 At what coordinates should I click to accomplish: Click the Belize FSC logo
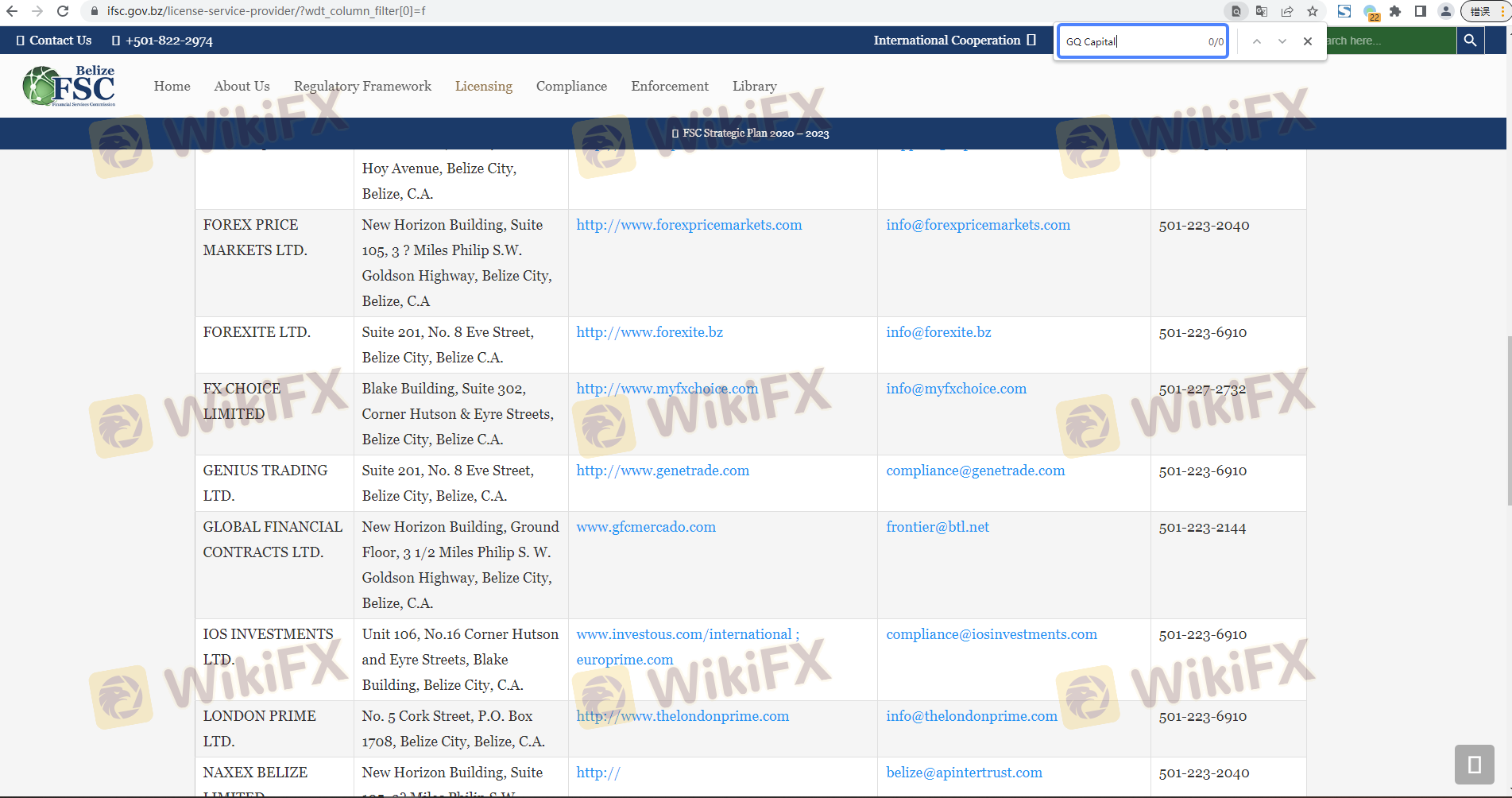click(x=70, y=86)
